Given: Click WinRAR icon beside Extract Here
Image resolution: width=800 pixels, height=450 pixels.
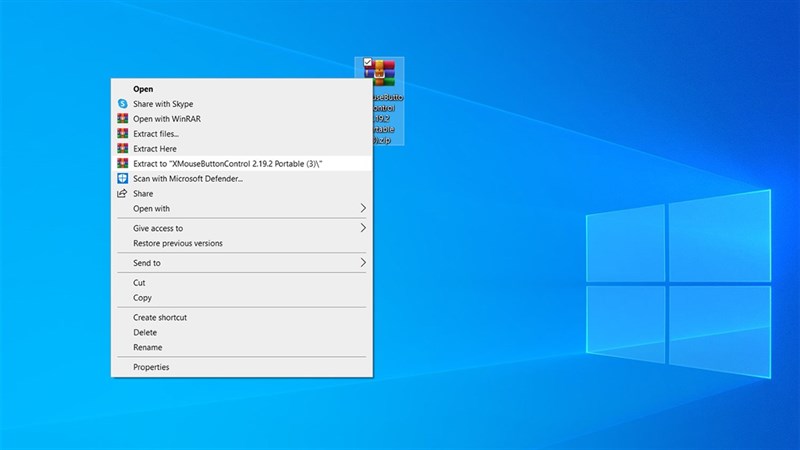Looking at the screenshot, I should (x=122, y=149).
